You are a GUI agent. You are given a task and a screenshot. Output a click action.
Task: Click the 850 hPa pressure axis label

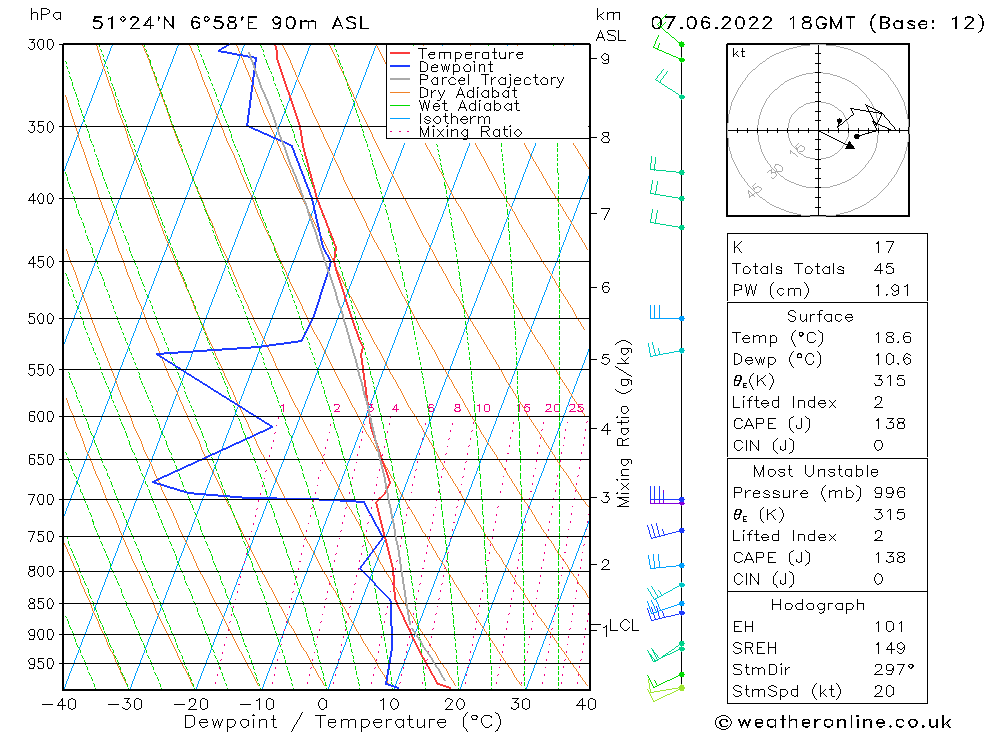41,603
